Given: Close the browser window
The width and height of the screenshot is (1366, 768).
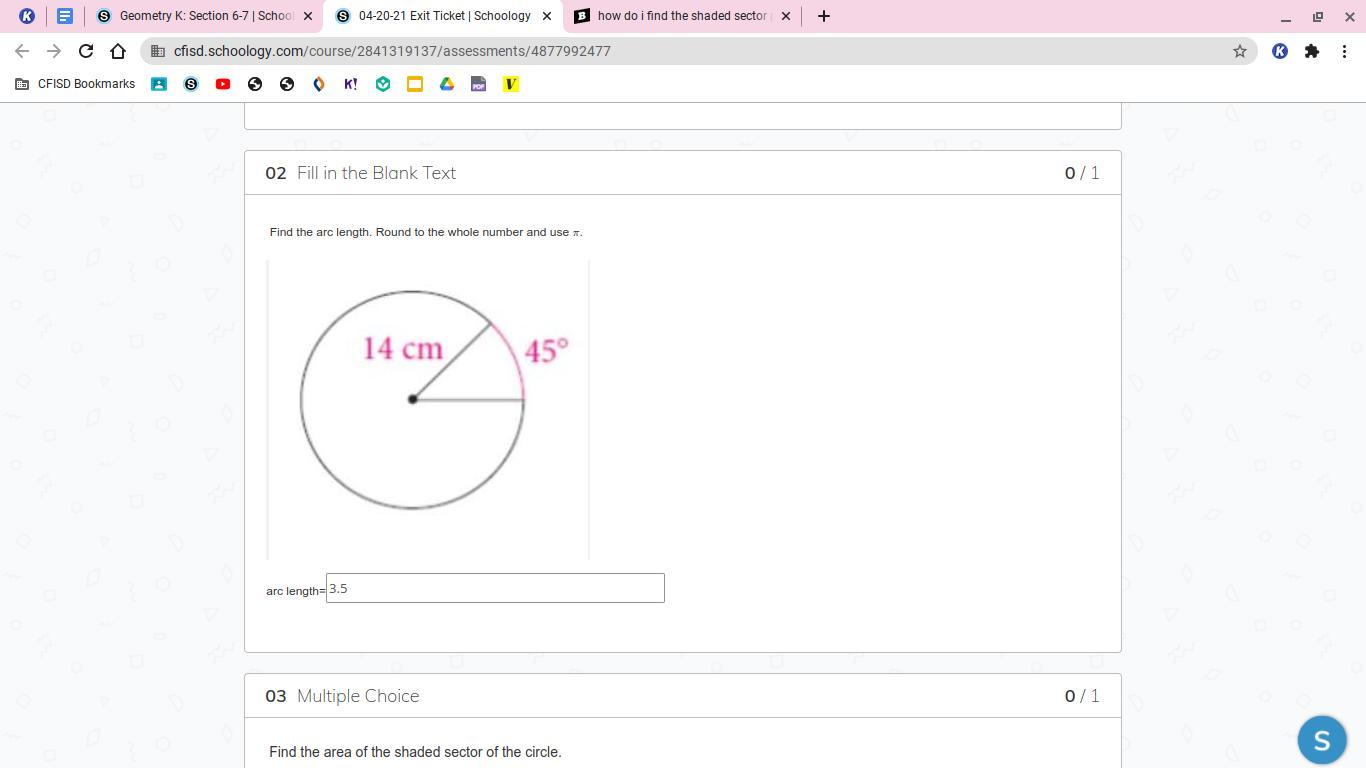Looking at the screenshot, I should point(1348,16).
